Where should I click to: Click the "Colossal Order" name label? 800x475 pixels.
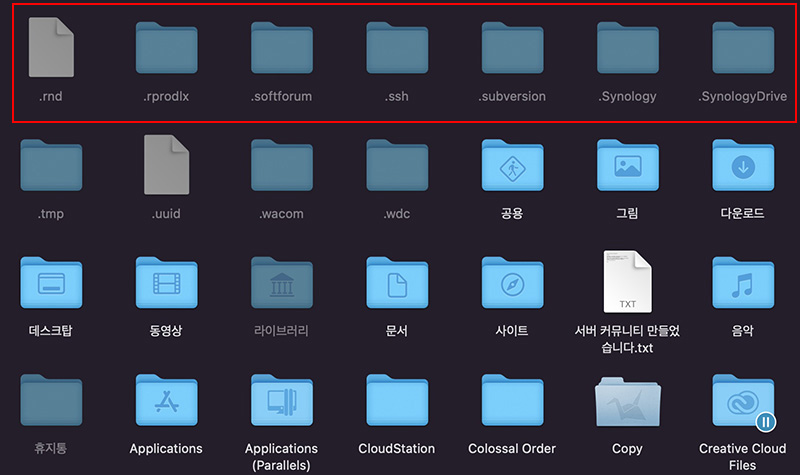512,448
